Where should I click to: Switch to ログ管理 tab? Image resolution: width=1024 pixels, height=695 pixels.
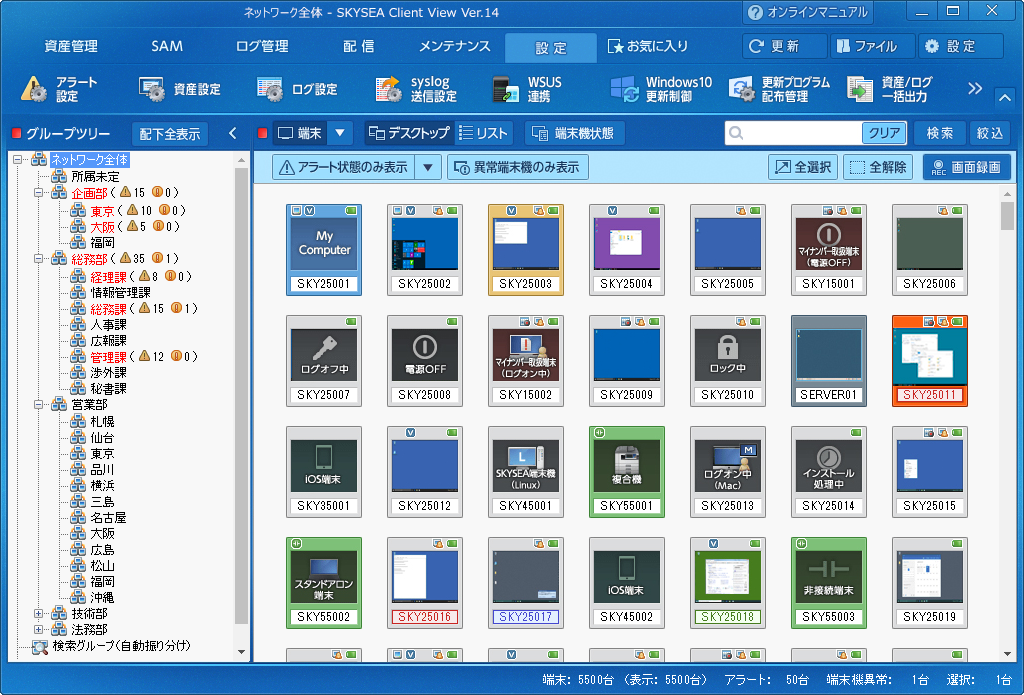(x=262, y=46)
